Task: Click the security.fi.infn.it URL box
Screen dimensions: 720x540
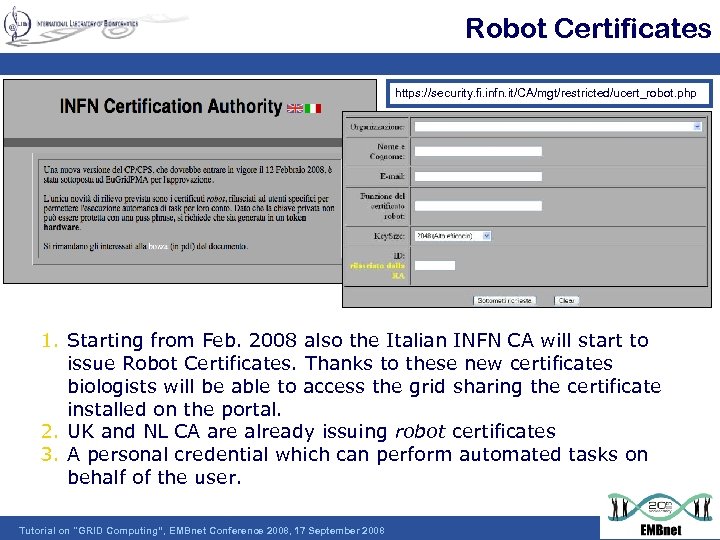Action: tap(549, 94)
